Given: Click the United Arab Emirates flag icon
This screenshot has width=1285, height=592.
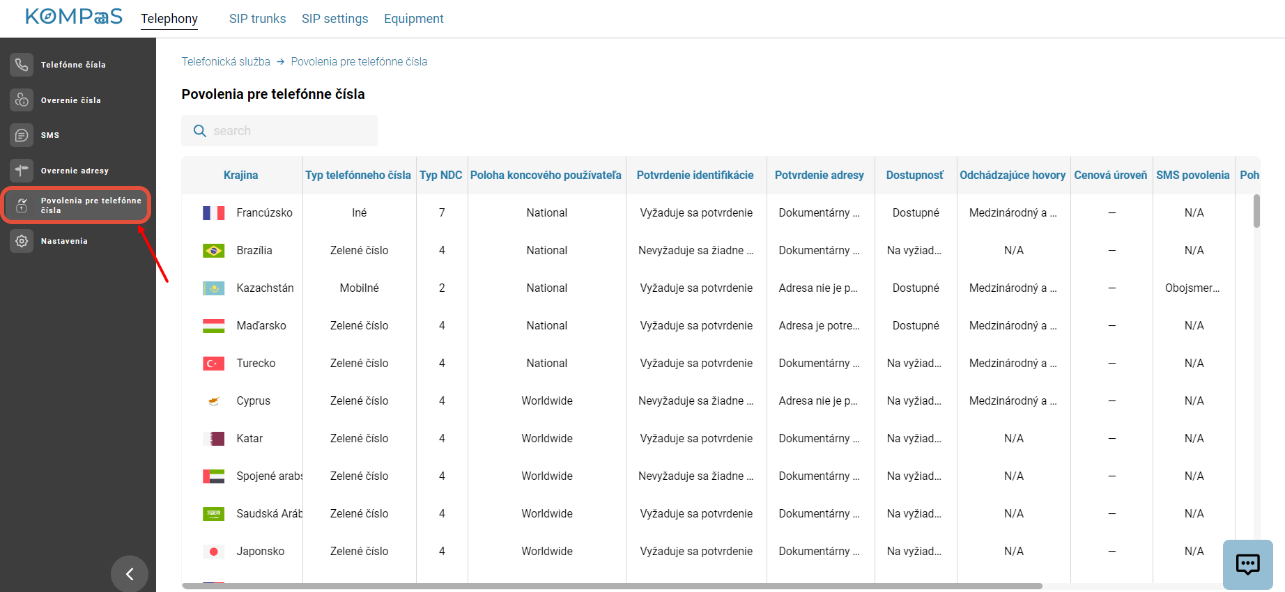Looking at the screenshot, I should (x=213, y=476).
